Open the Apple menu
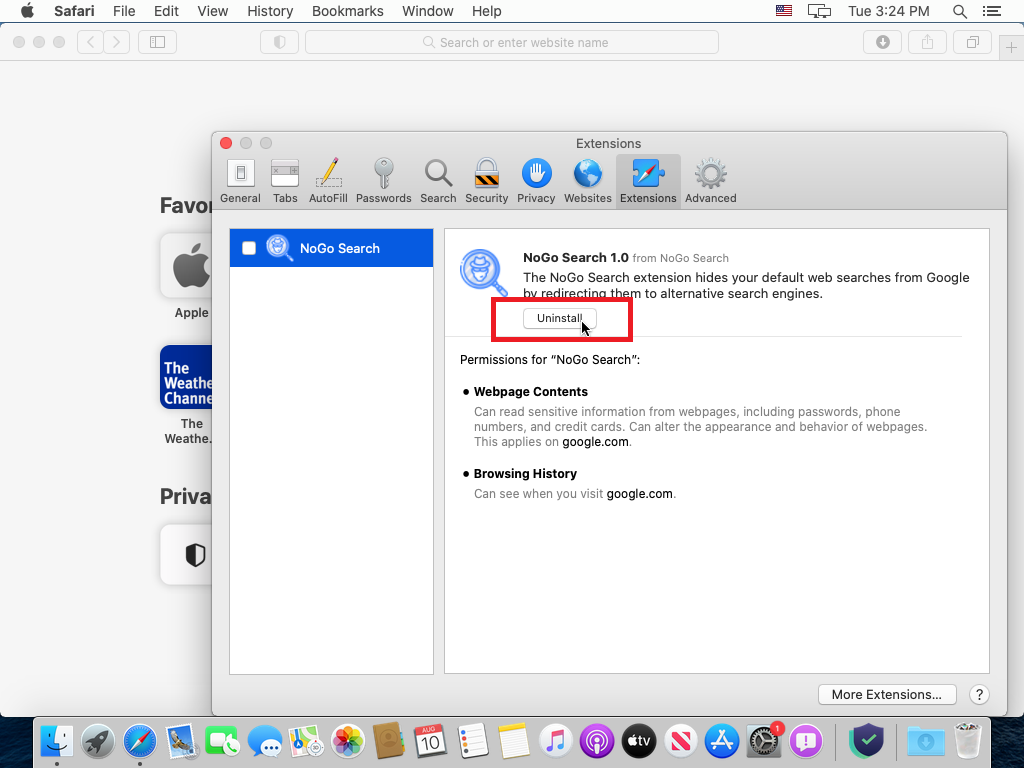Image resolution: width=1024 pixels, height=768 pixels. coord(27,11)
